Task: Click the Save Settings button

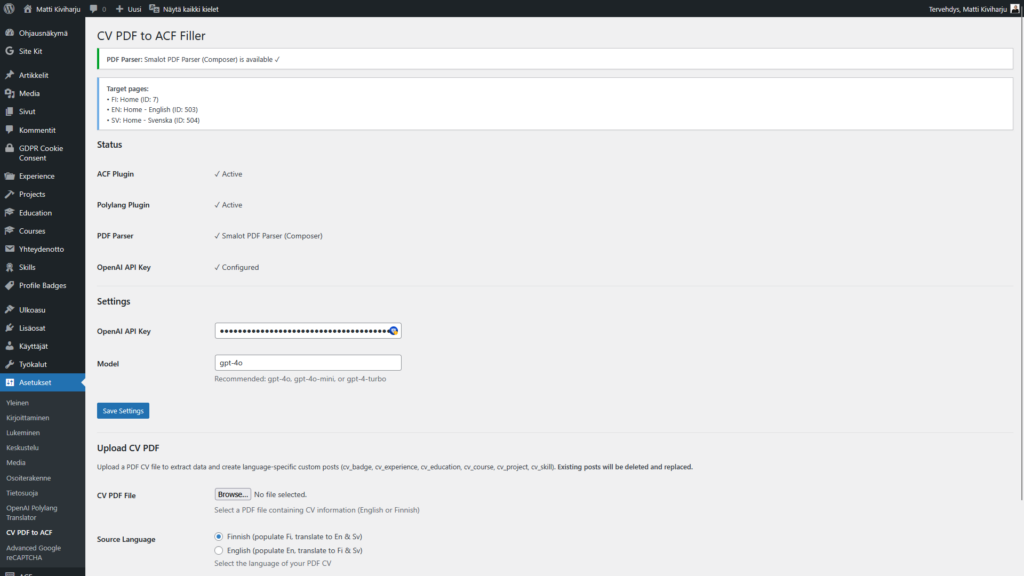Action: click(x=123, y=411)
